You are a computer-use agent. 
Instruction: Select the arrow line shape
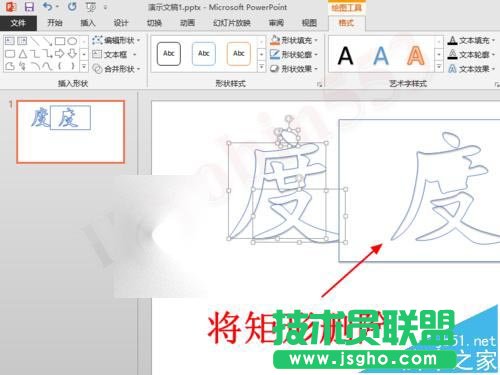tap(47, 41)
